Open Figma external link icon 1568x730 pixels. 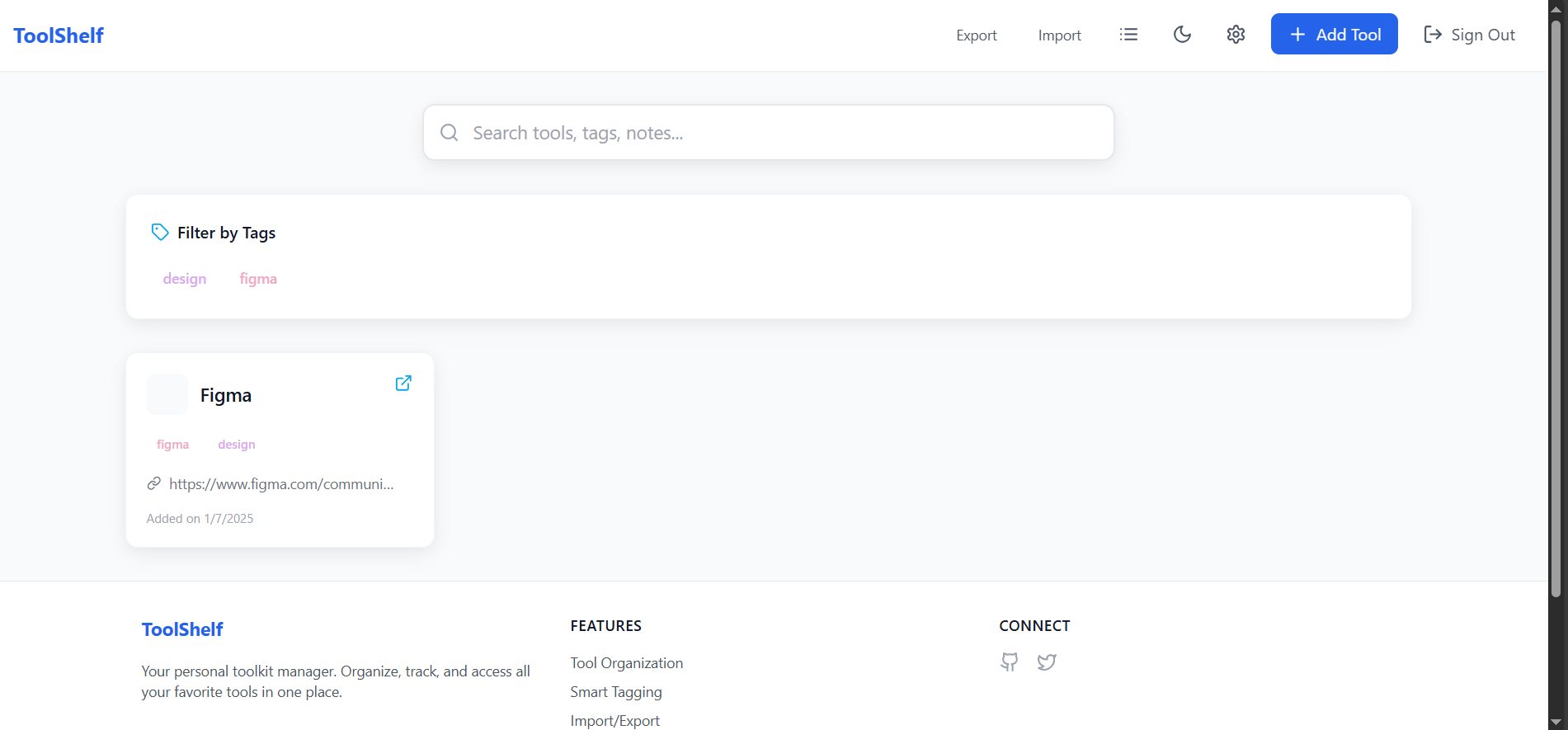[x=403, y=383]
